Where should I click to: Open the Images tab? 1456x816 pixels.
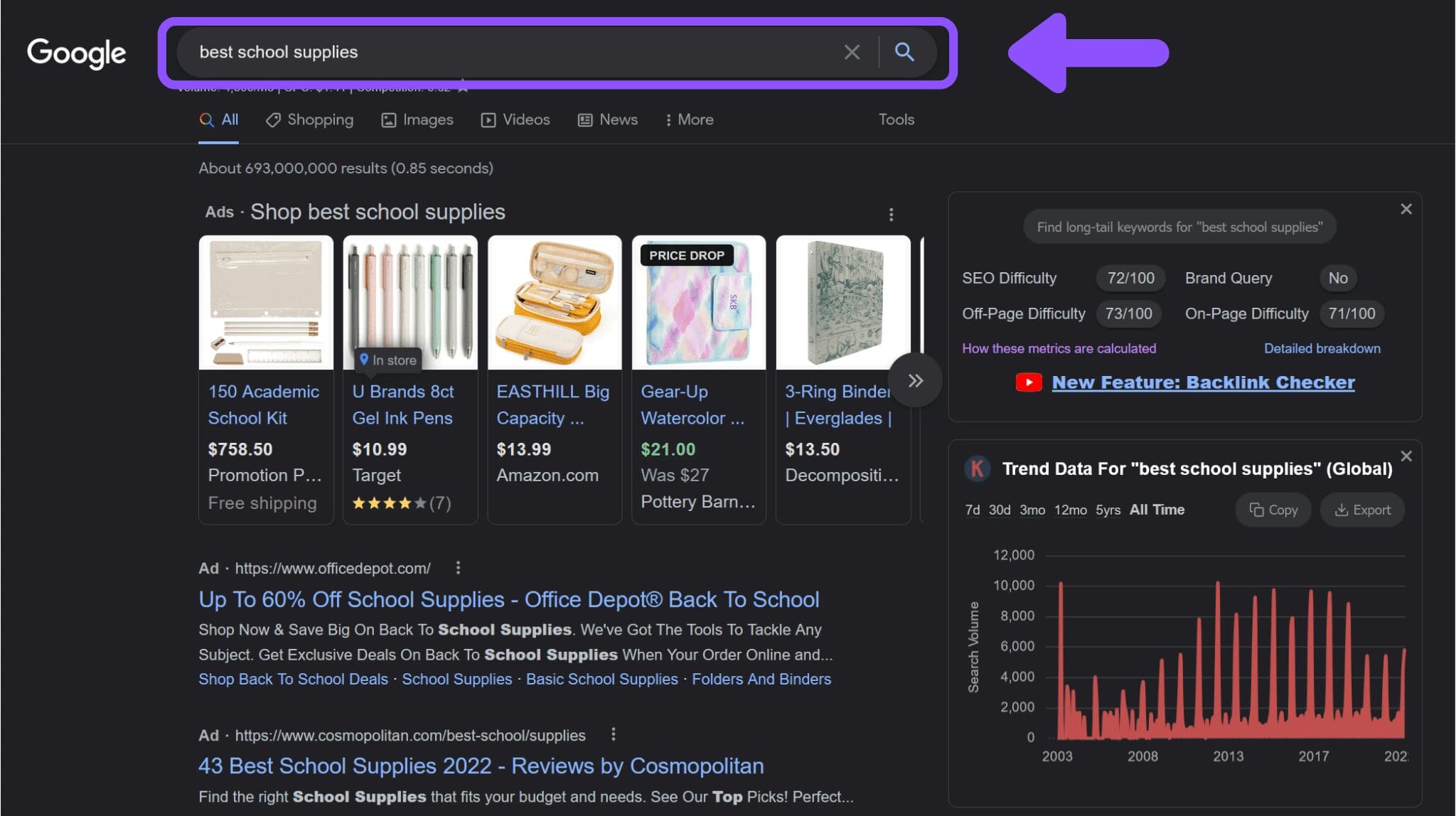coord(417,120)
